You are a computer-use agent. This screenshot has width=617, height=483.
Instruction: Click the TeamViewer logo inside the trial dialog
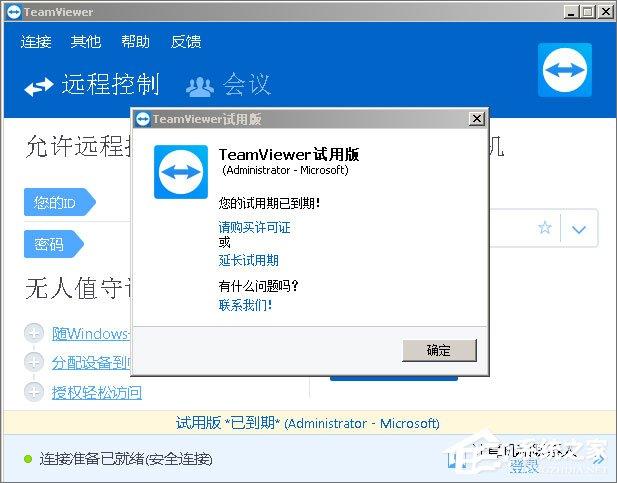pos(181,172)
